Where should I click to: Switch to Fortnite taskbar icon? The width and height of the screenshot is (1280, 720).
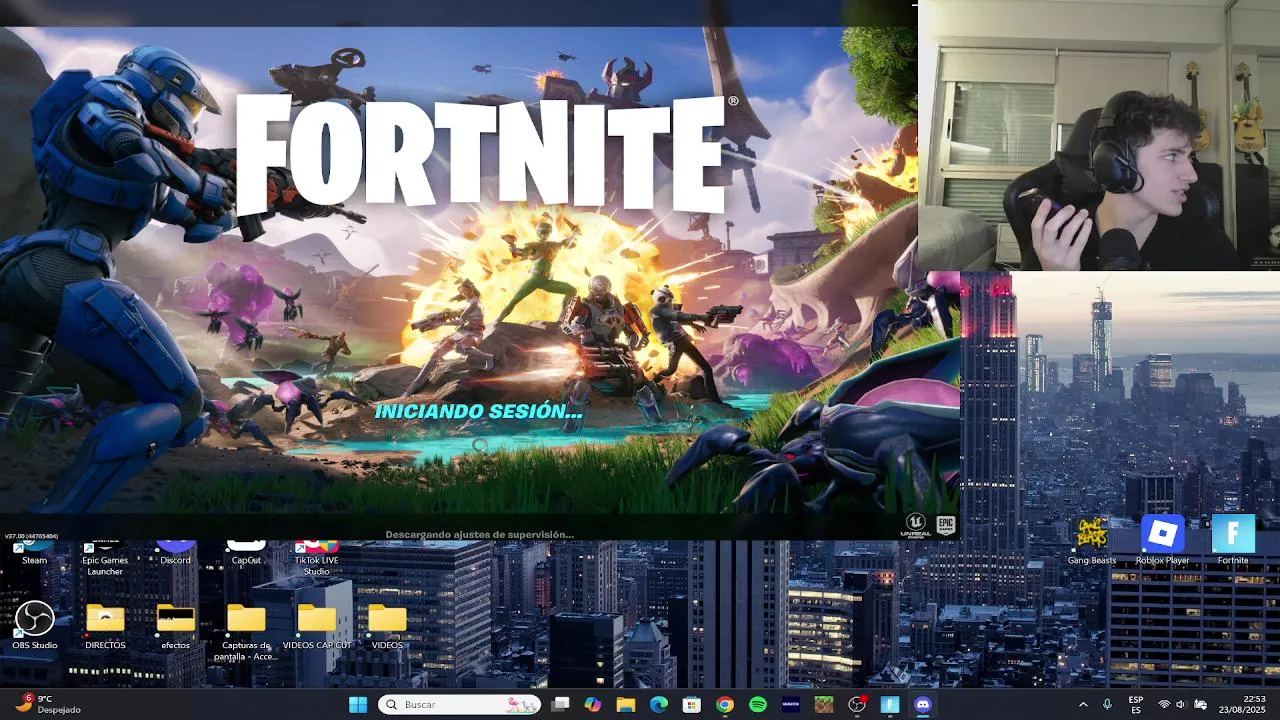889,704
